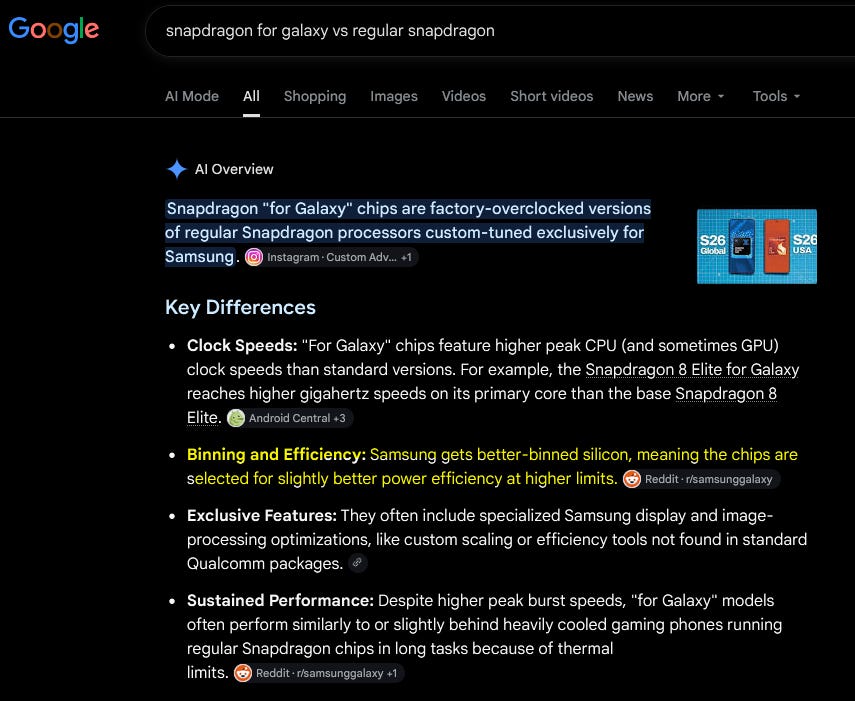Open the Instagram source icon

pyautogui.click(x=254, y=257)
